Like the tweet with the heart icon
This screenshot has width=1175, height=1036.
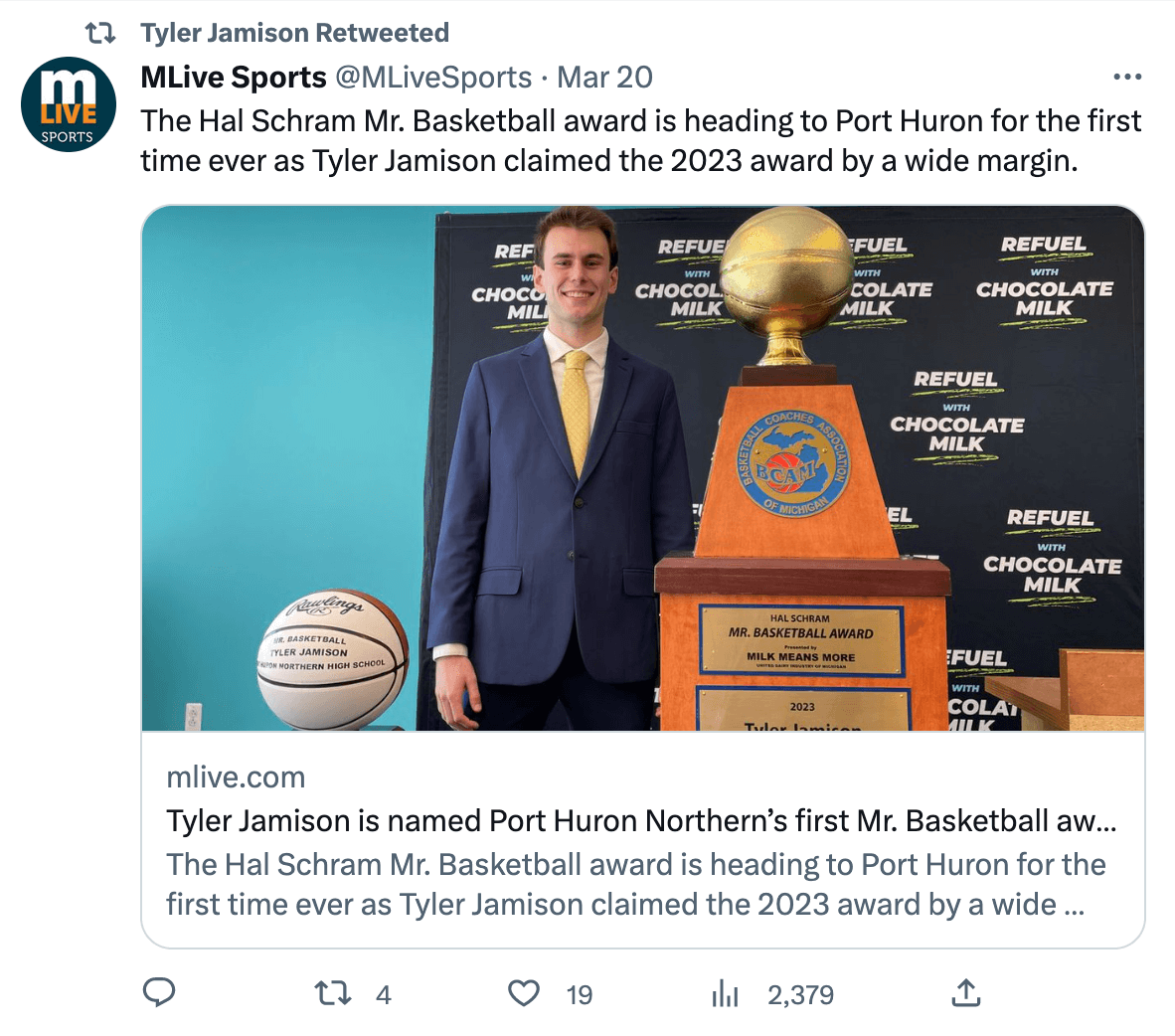click(x=524, y=994)
